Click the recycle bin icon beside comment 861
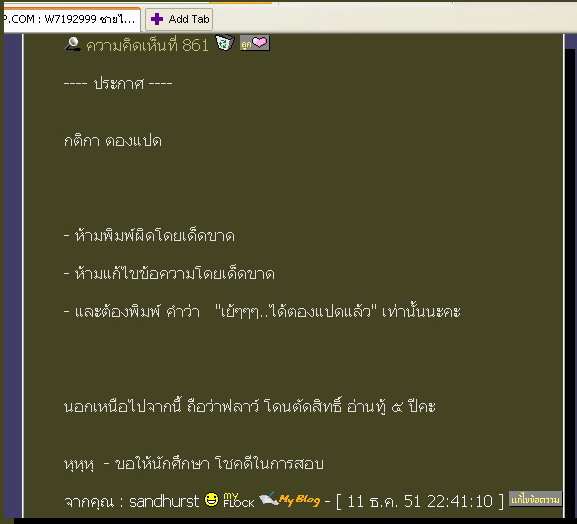Viewport: 577px width, 524px height. click(x=224, y=42)
